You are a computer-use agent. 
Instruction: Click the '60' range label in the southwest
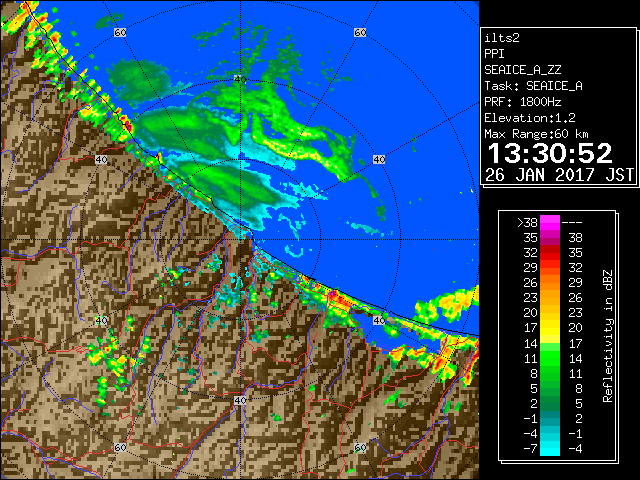point(120,447)
